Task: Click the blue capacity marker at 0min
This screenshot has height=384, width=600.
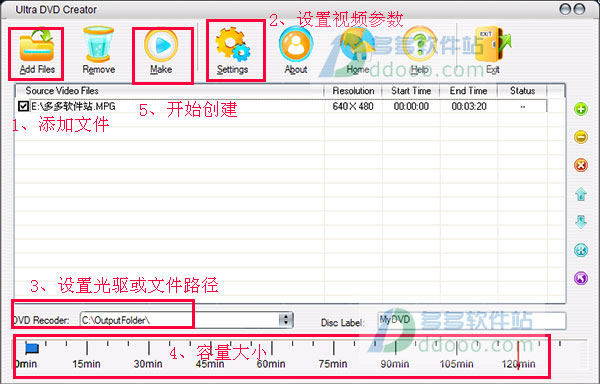Action: pos(31,348)
